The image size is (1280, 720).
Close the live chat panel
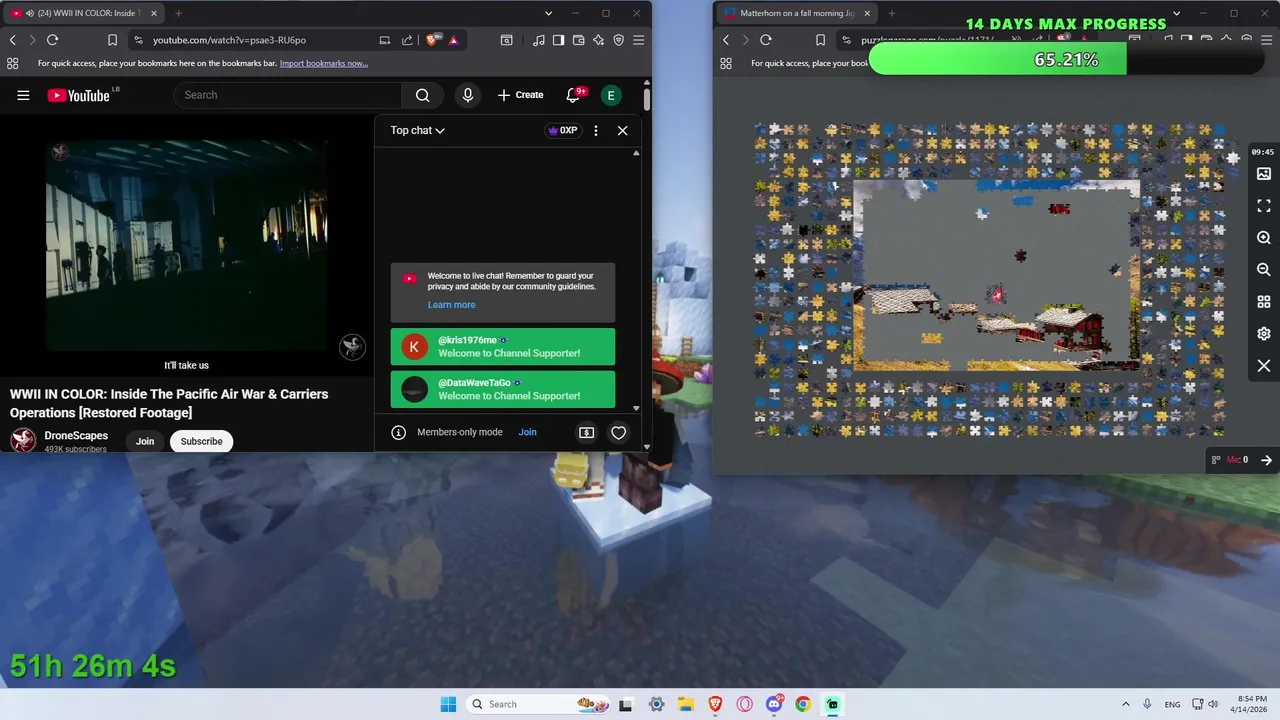coord(622,130)
